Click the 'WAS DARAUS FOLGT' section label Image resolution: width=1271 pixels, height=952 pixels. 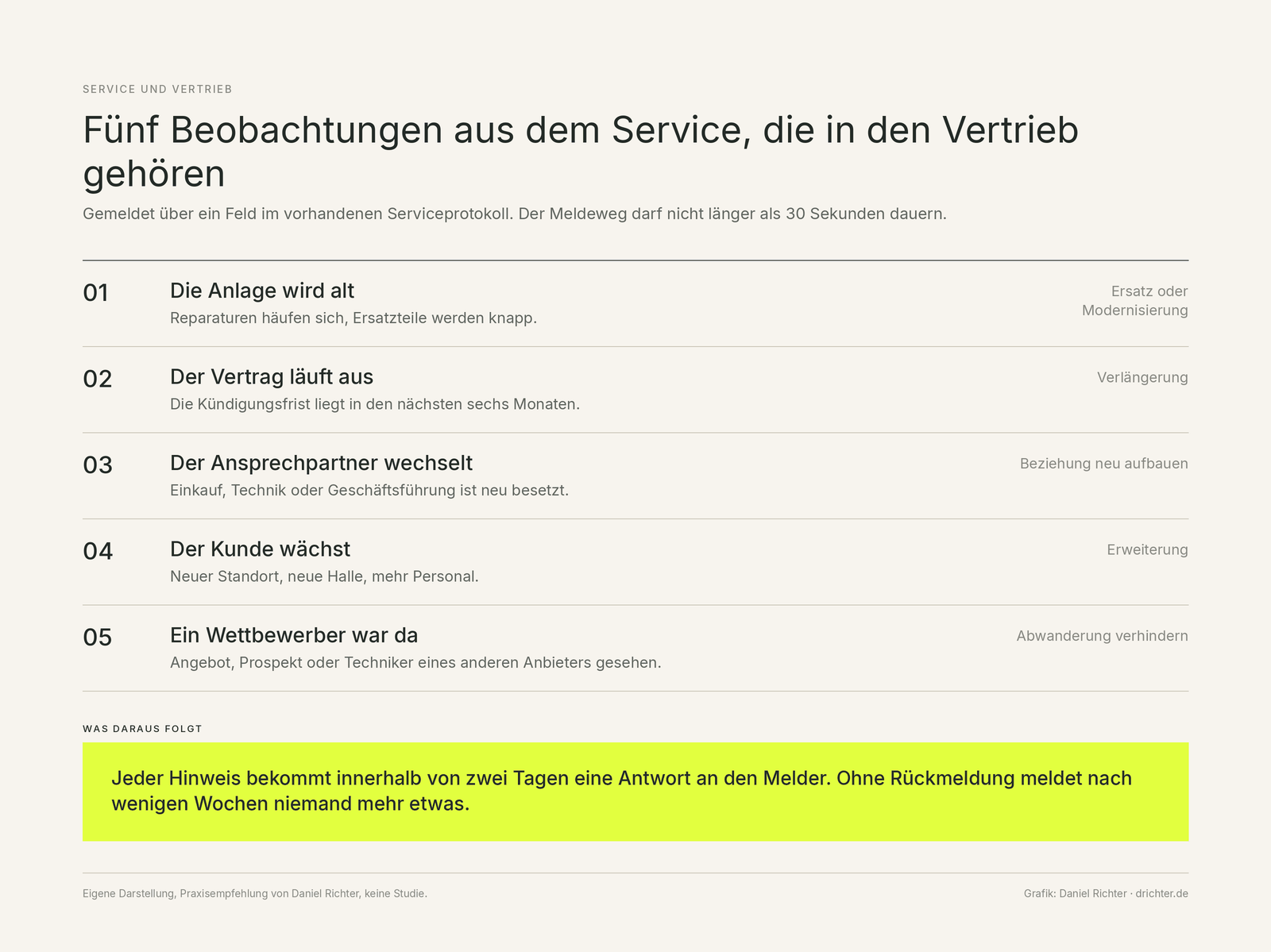click(x=142, y=729)
